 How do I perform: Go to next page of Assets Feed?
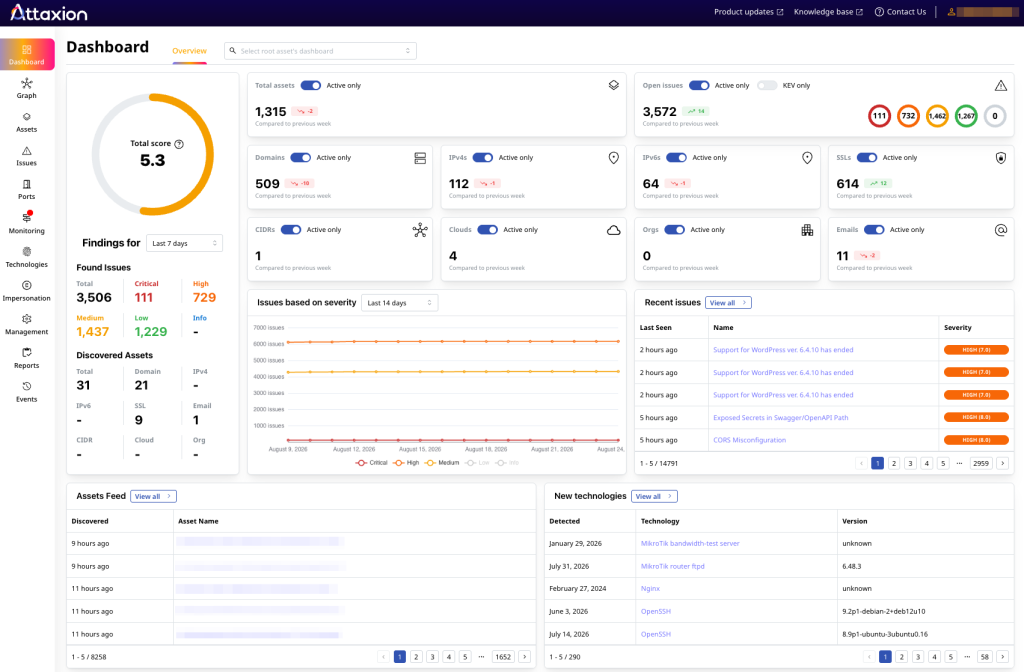pyautogui.click(x=524, y=657)
